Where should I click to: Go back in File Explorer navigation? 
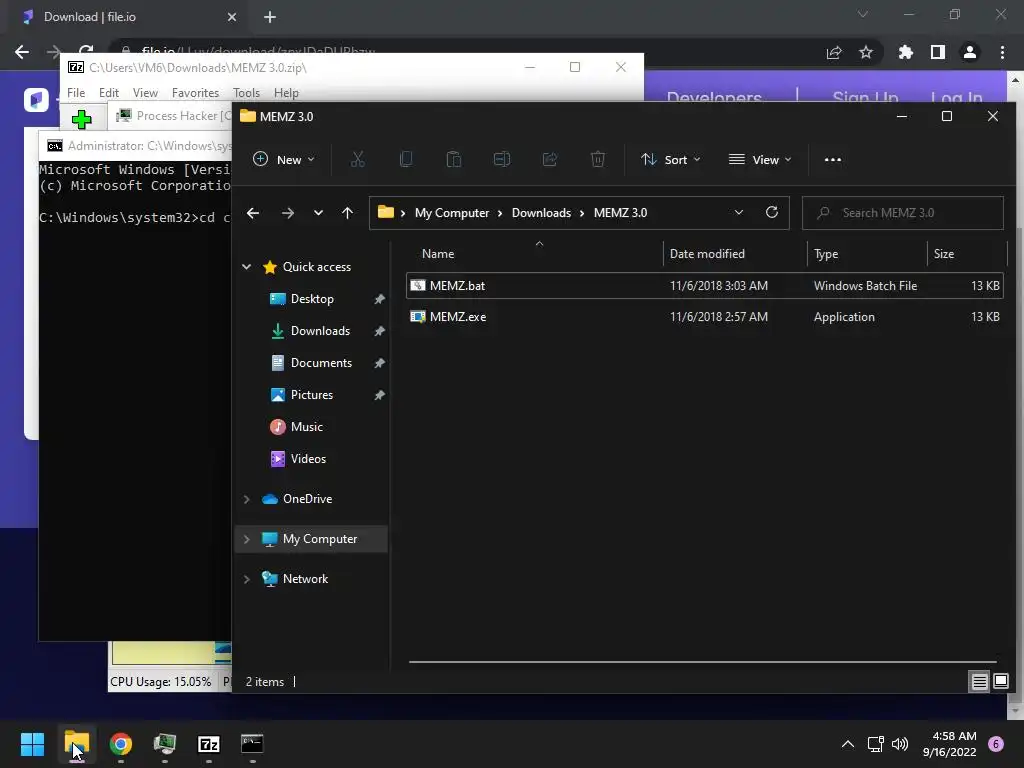tap(253, 213)
